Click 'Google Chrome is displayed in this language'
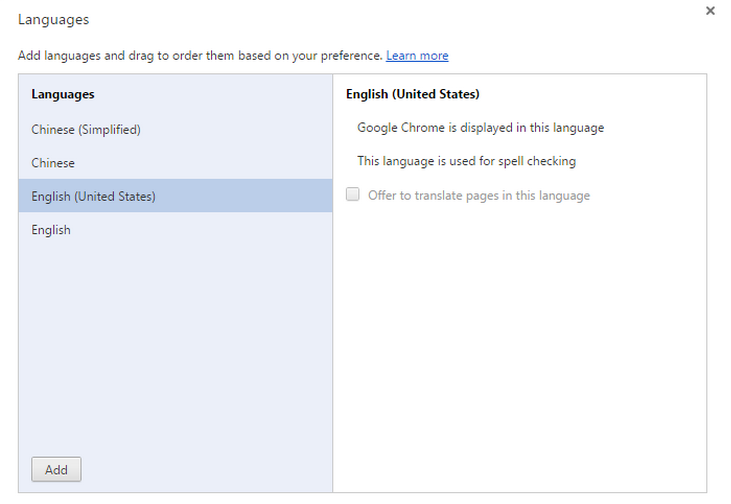Viewport: 731px width, 504px height. [481, 128]
